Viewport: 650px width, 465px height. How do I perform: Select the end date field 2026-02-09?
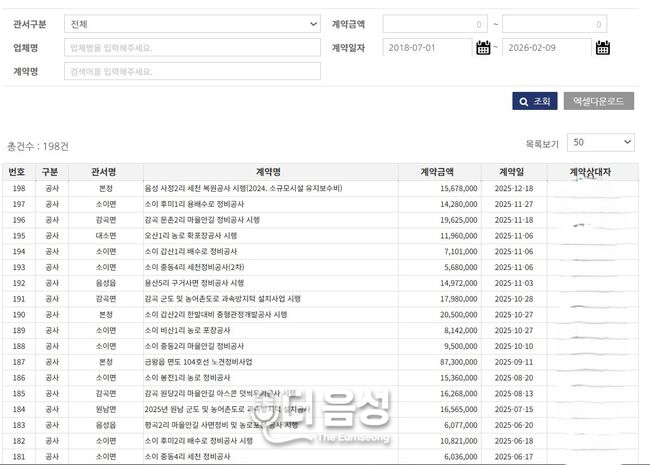547,47
